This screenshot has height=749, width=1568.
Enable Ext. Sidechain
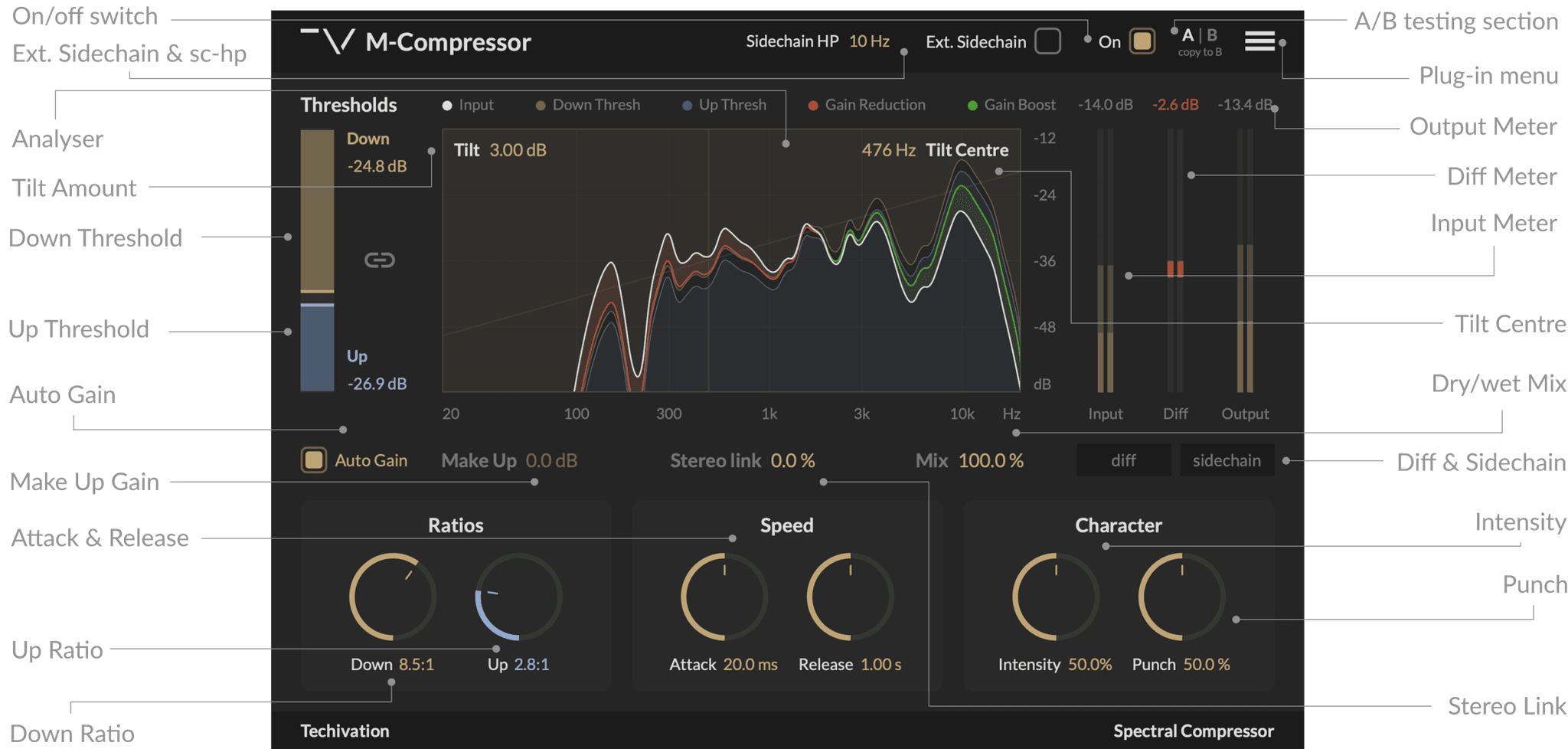coord(1047,41)
